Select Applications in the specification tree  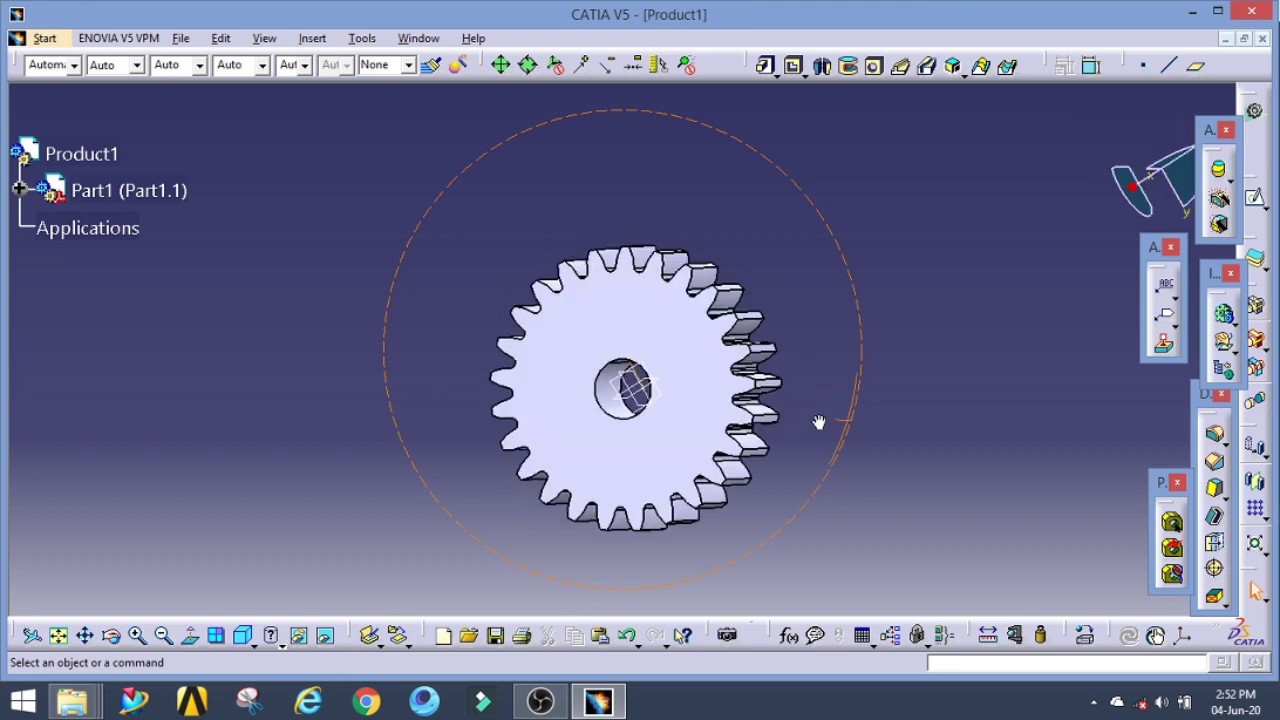click(x=88, y=228)
